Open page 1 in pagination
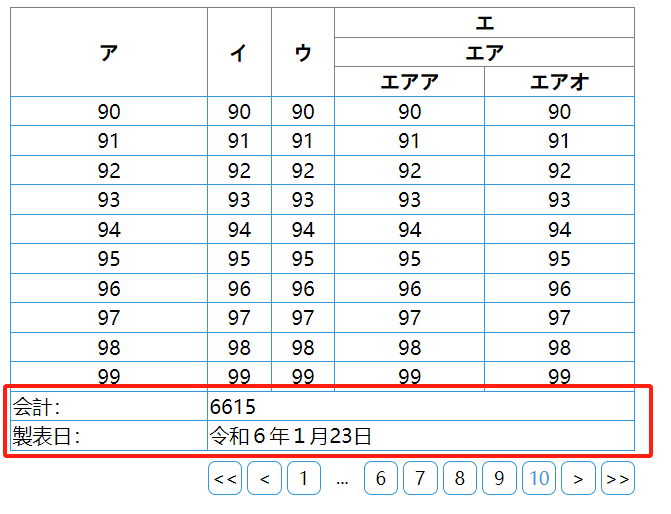 tap(304, 478)
